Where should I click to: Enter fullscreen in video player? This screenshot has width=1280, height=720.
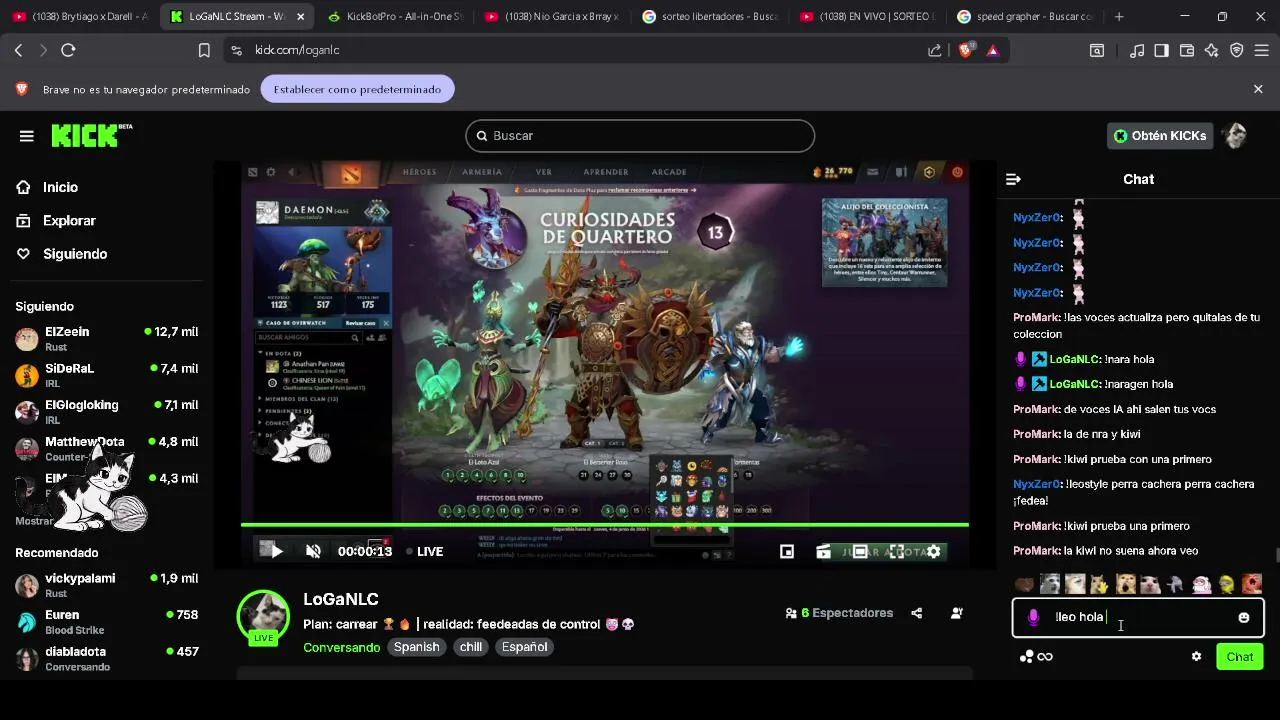(897, 551)
